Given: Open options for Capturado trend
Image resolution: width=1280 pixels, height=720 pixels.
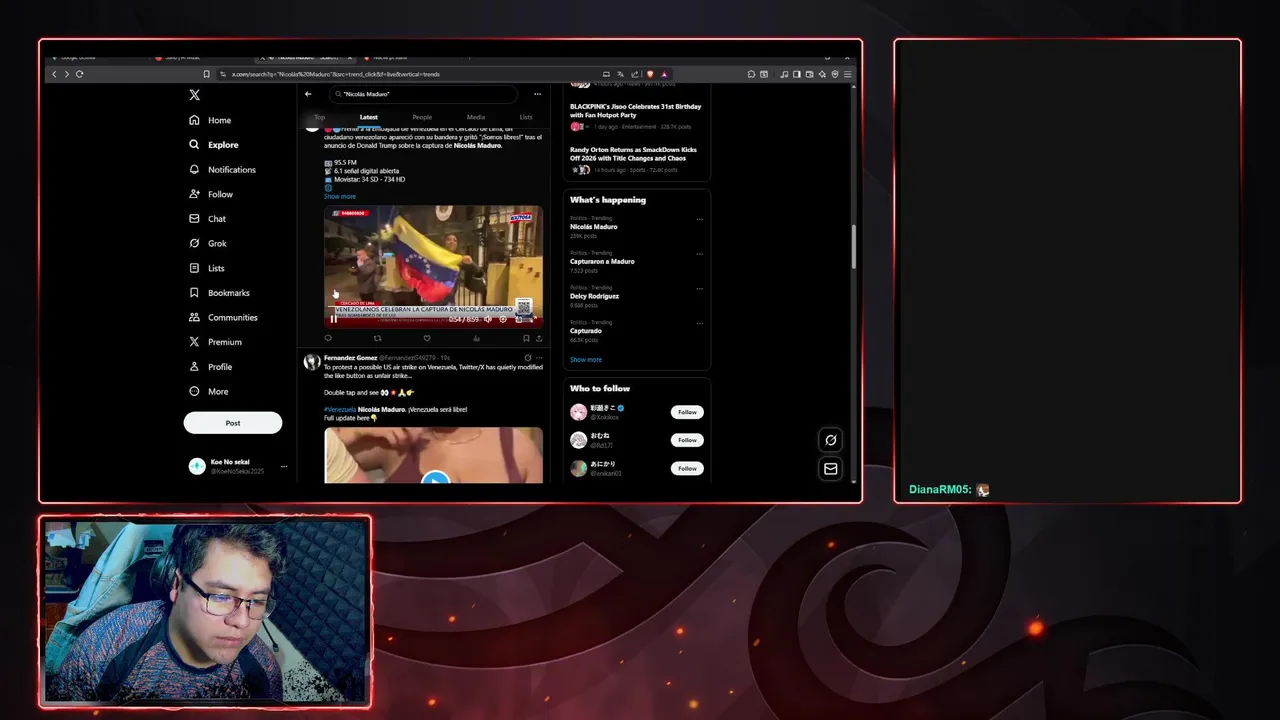Looking at the screenshot, I should pos(700,323).
